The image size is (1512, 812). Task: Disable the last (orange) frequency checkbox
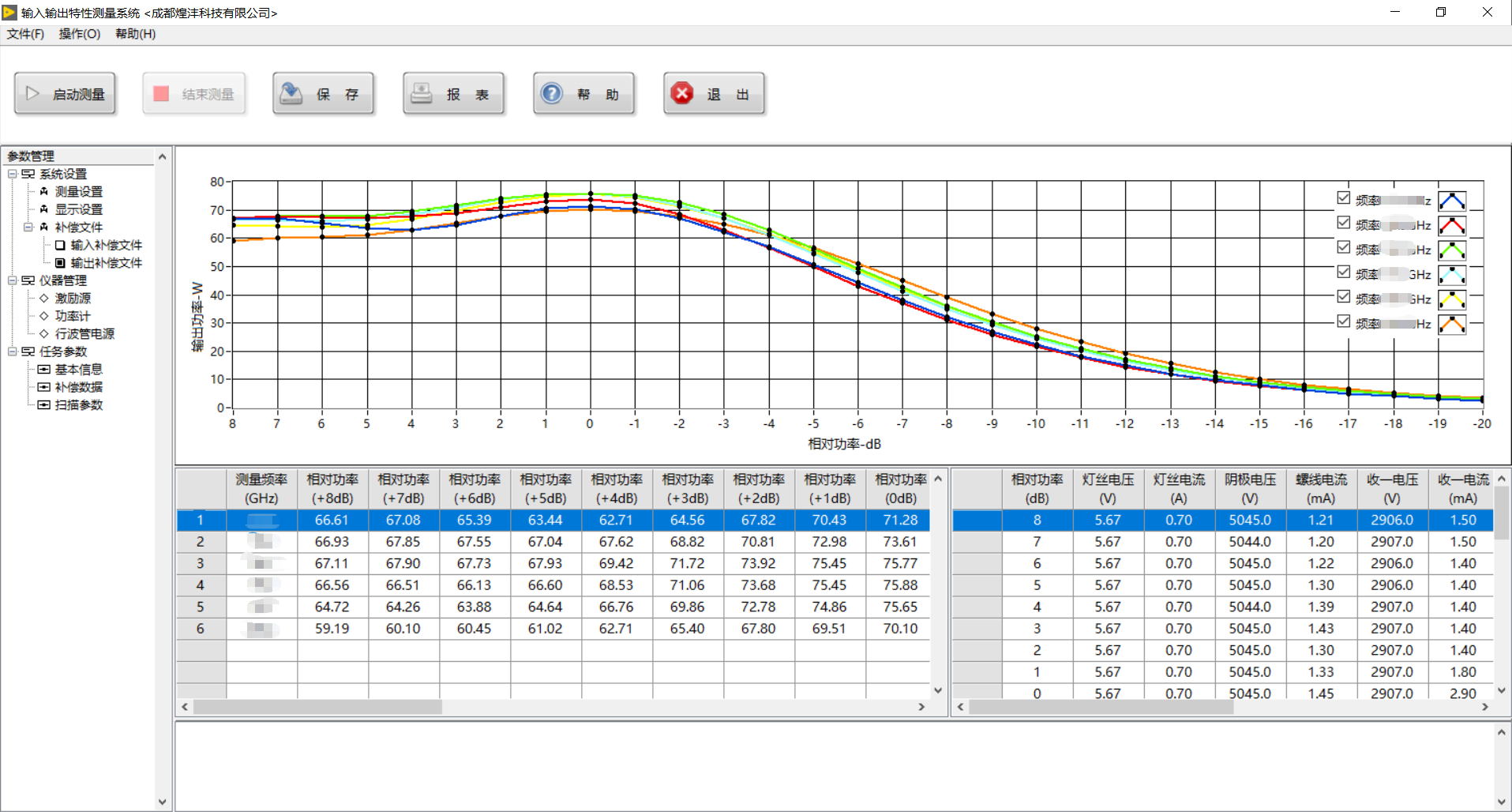coord(1343,321)
